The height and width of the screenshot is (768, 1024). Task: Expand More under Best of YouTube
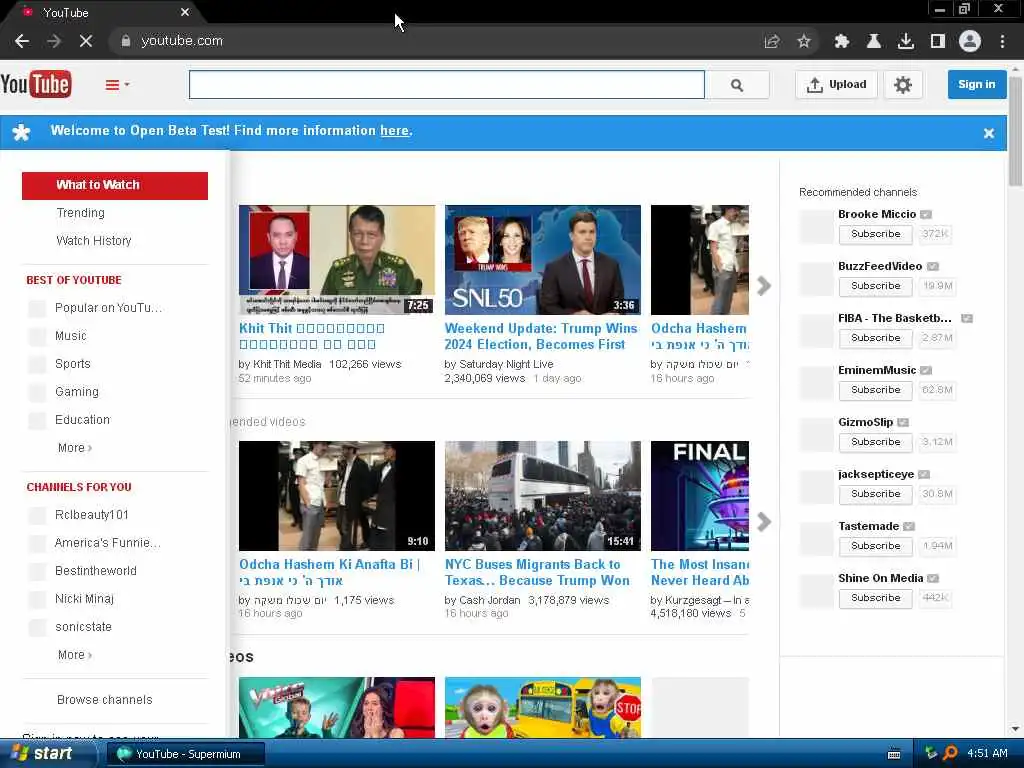[74, 448]
